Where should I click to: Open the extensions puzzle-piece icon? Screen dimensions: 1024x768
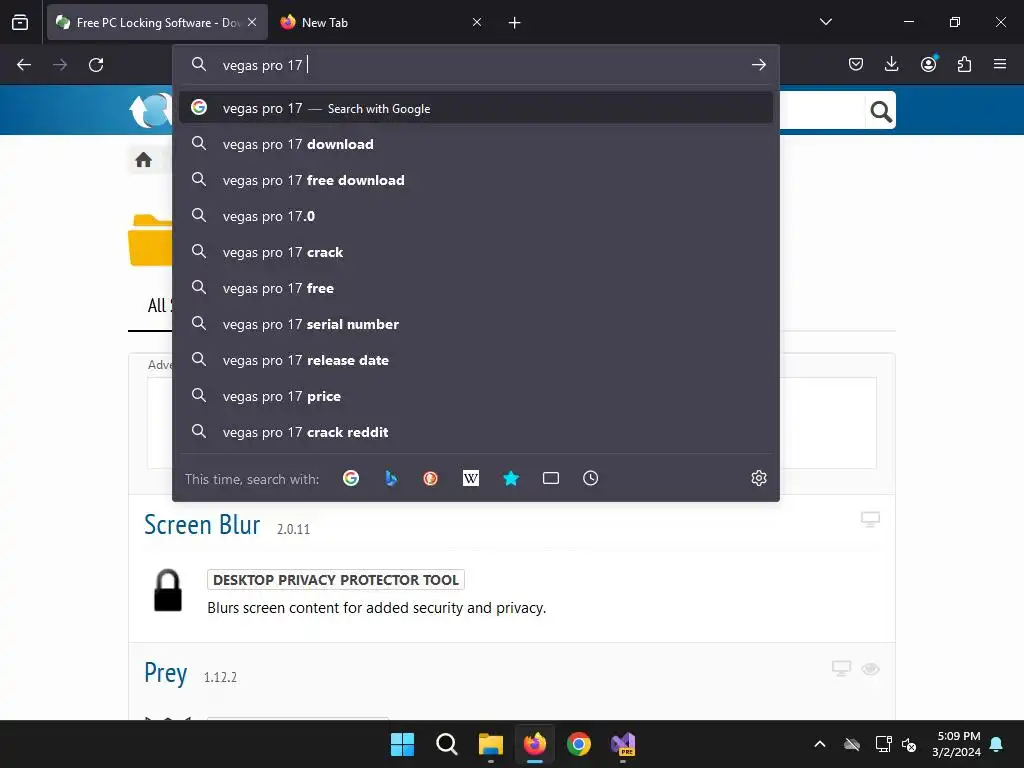[964, 64]
